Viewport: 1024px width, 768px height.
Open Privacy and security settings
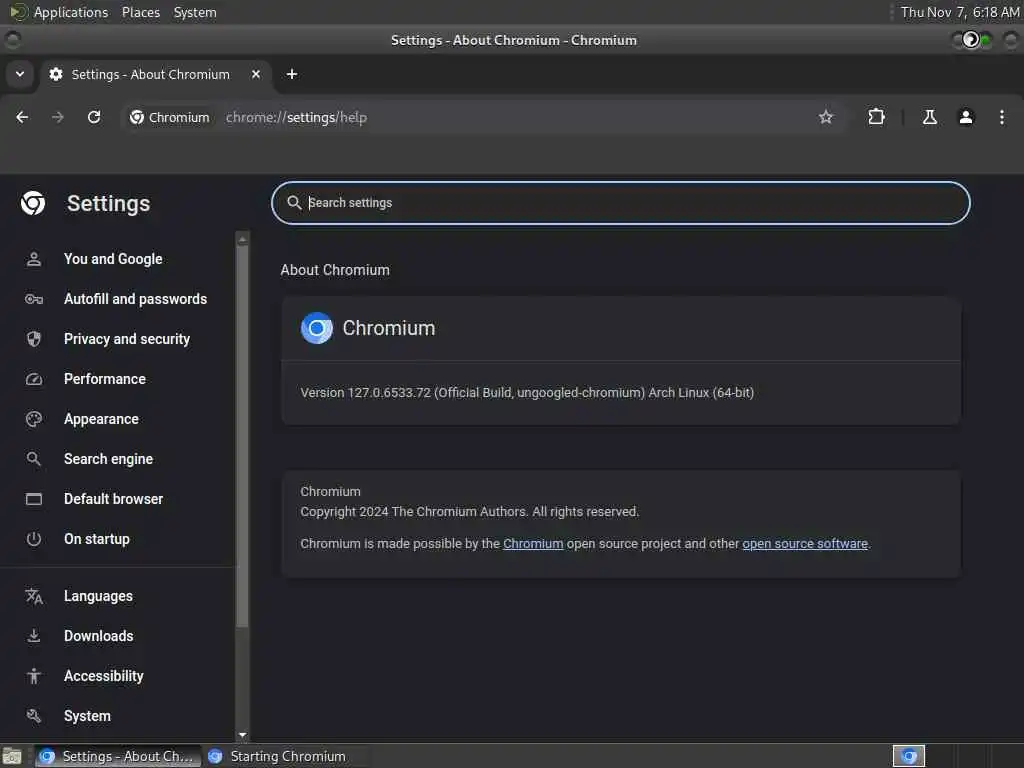(127, 339)
